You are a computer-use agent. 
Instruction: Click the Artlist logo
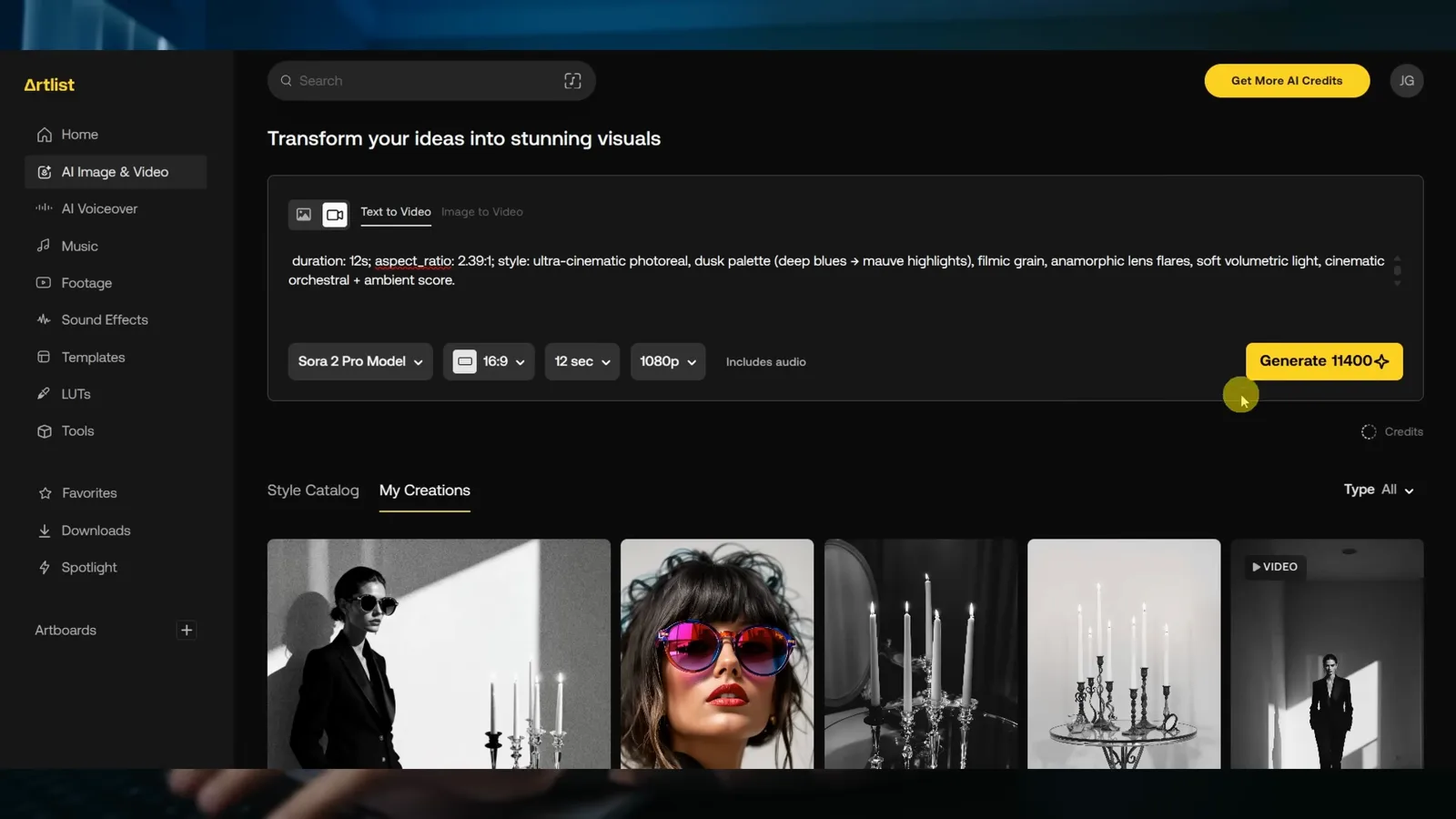point(49,85)
